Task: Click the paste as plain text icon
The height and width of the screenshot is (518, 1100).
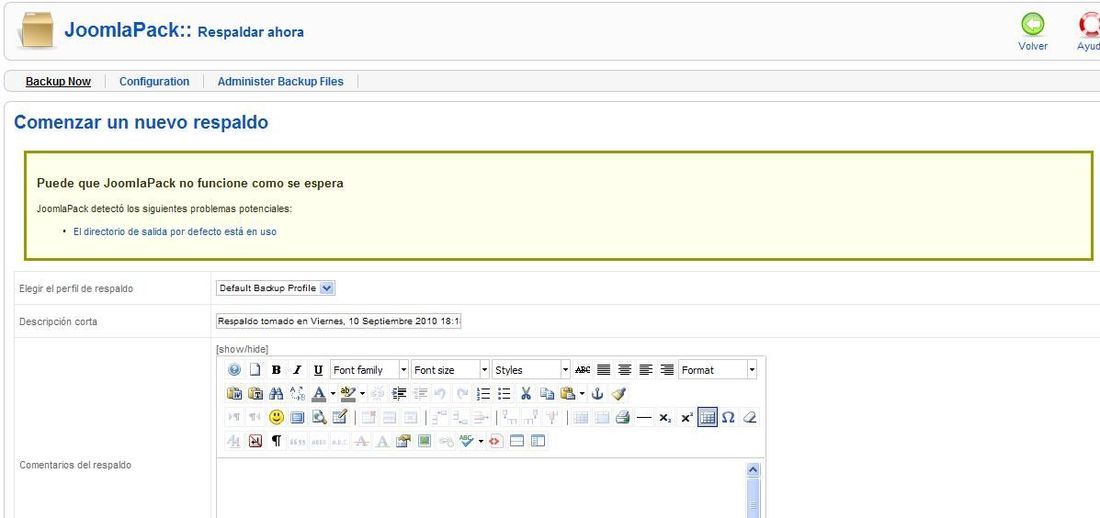Action: [x=255, y=394]
